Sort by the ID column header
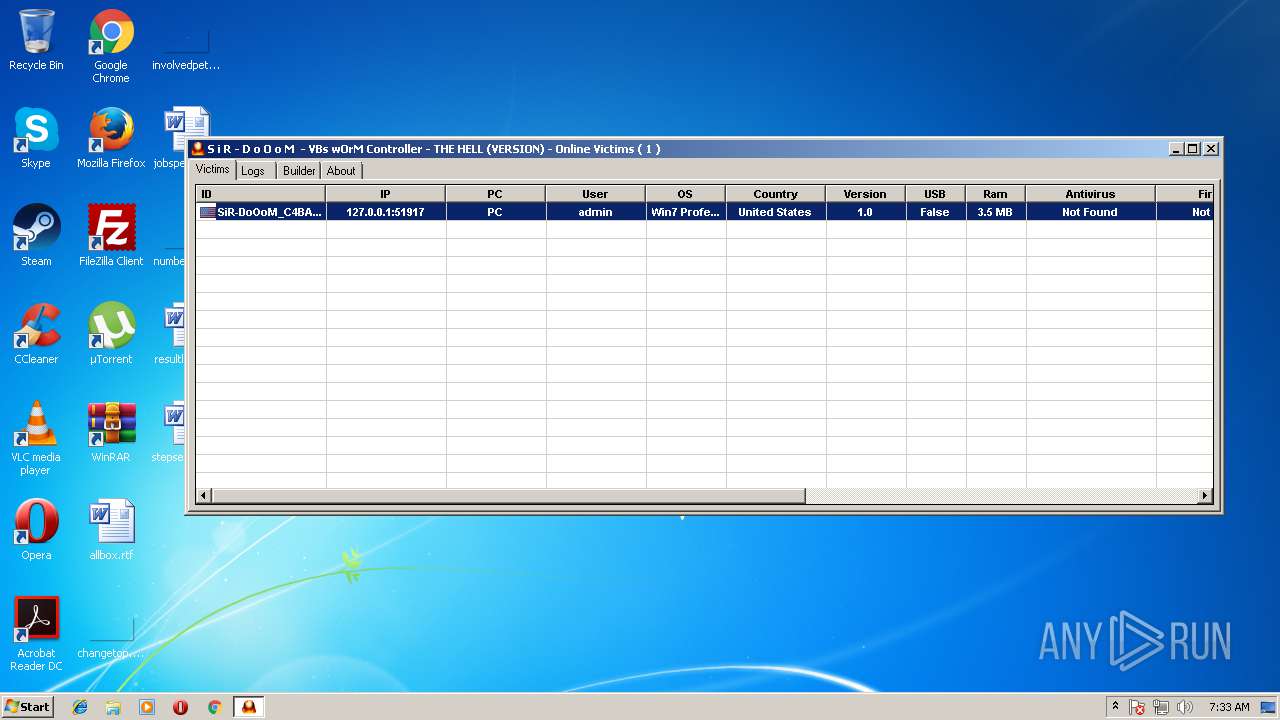 261,194
